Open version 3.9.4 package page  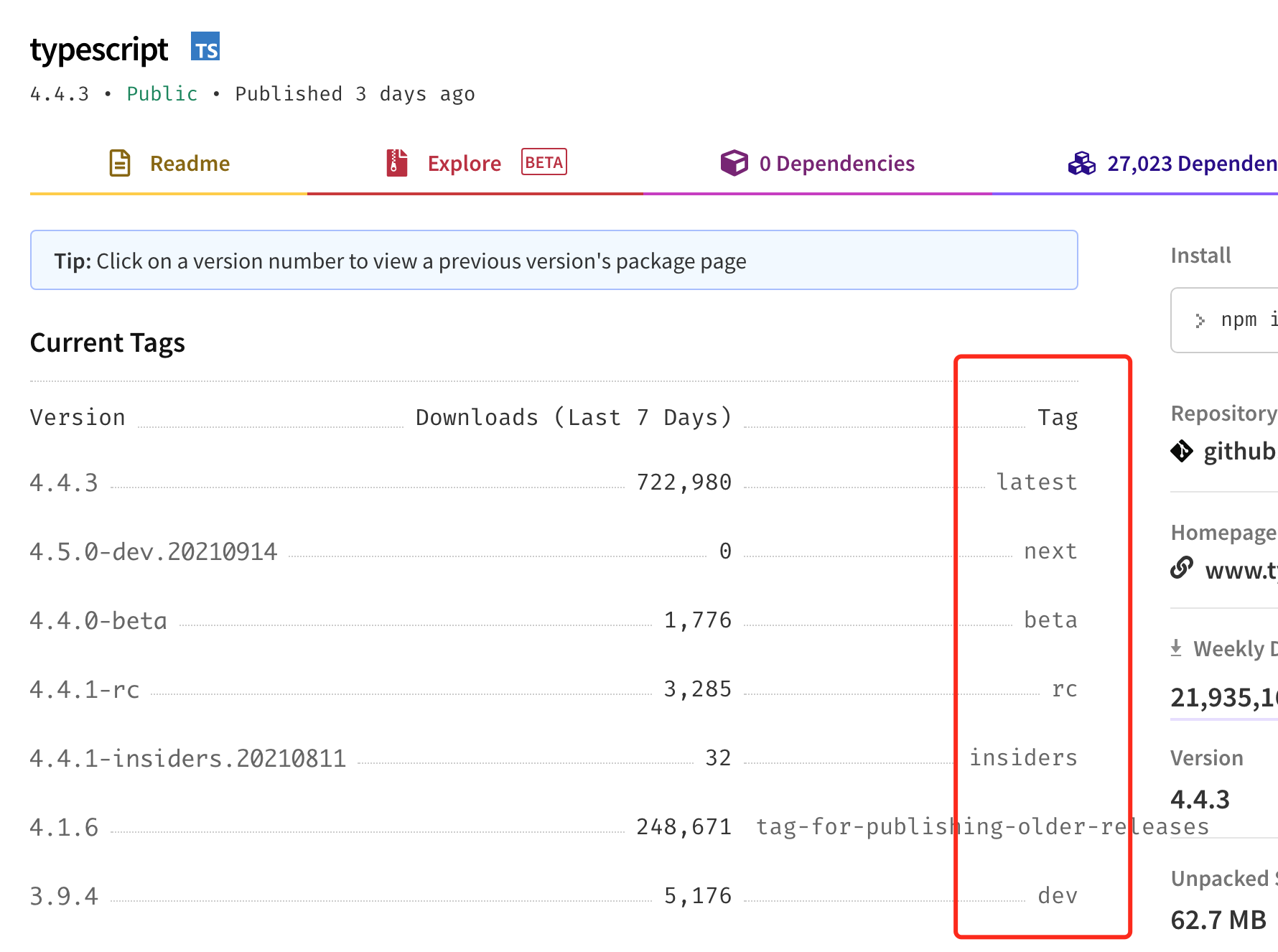(x=64, y=896)
